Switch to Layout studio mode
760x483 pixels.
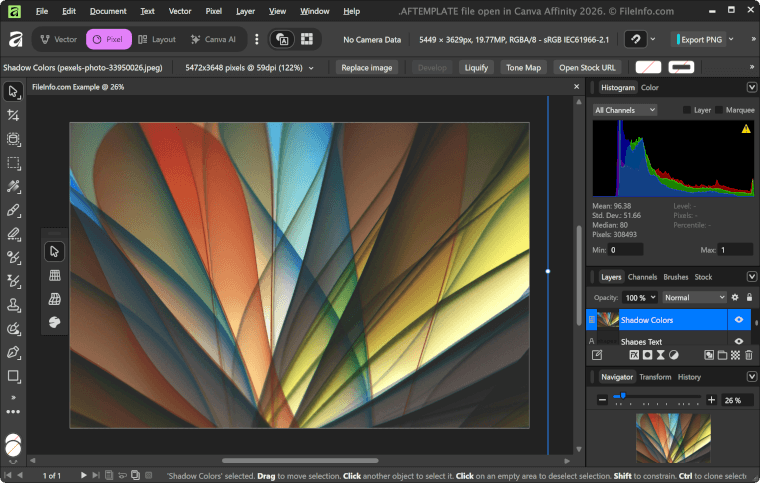pos(157,39)
